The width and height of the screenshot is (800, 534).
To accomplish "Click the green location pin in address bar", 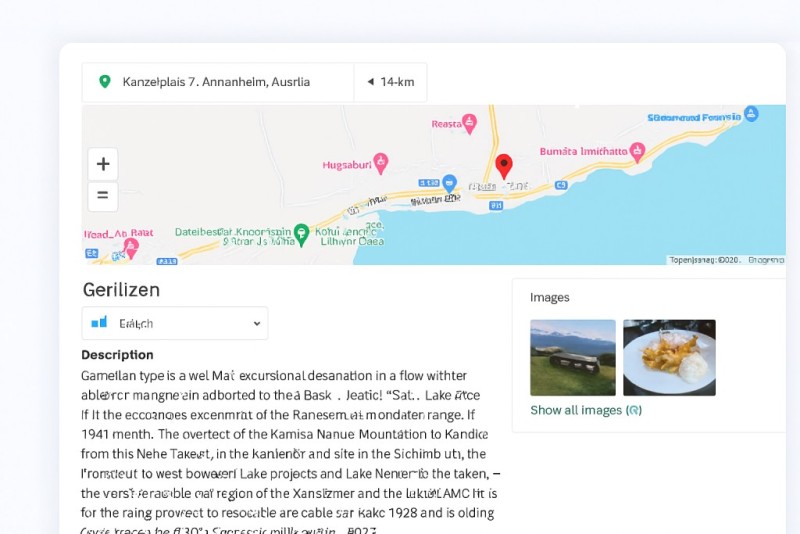I will pyautogui.click(x=105, y=82).
